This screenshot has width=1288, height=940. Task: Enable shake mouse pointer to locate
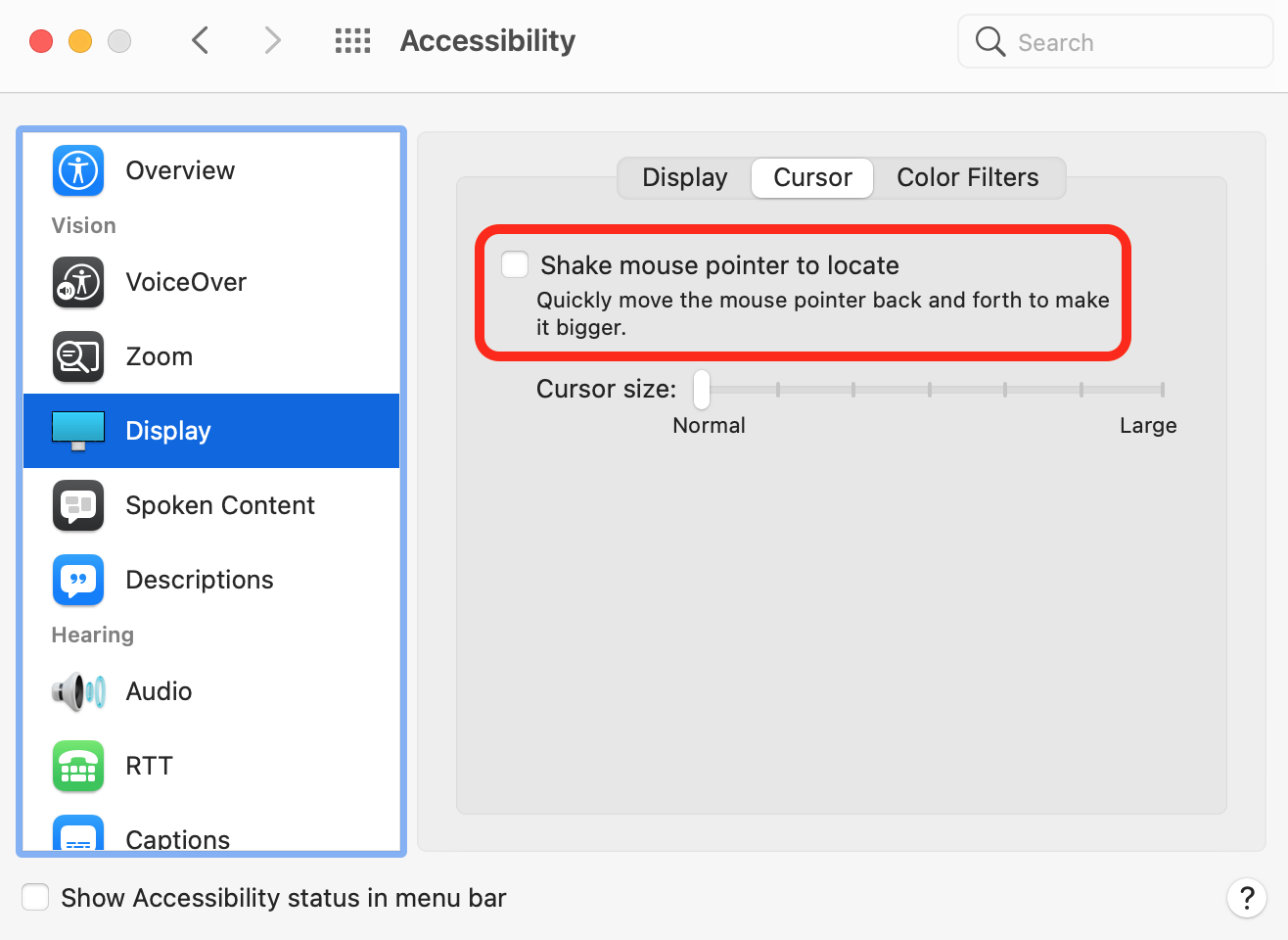click(x=514, y=263)
